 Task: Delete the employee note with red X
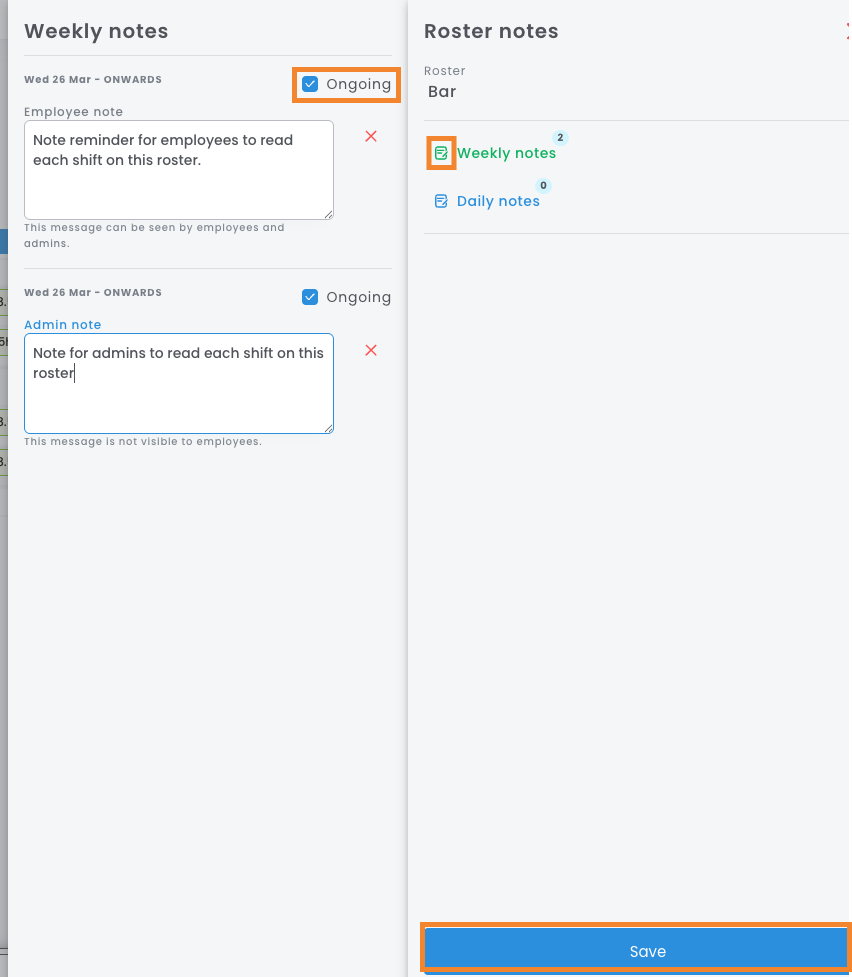(371, 136)
